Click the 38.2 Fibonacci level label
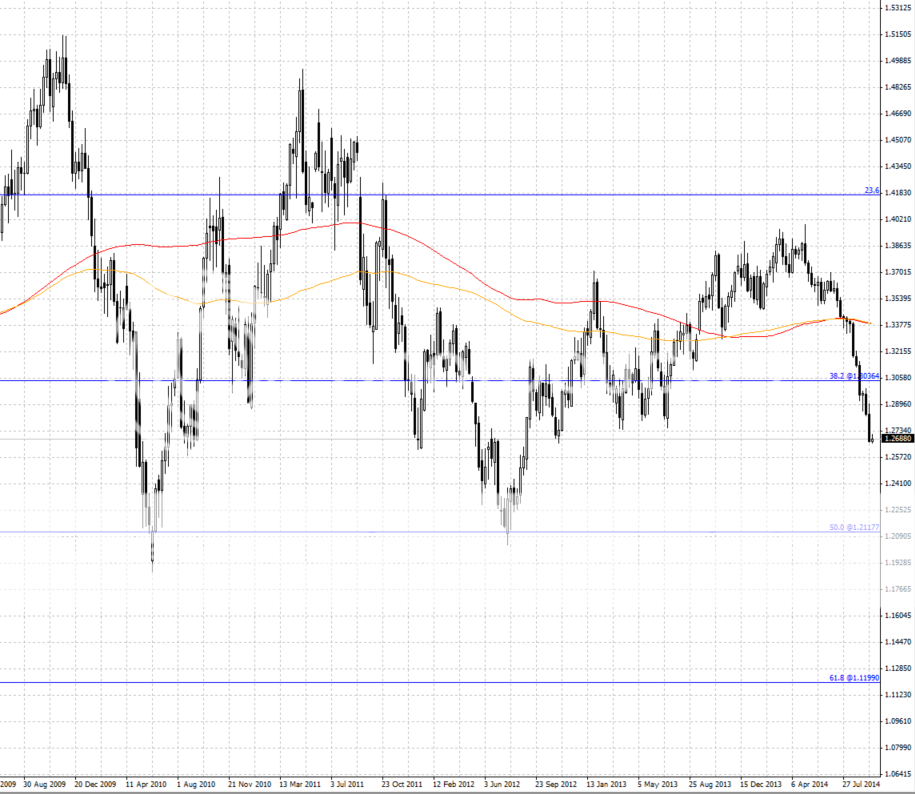 854,376
